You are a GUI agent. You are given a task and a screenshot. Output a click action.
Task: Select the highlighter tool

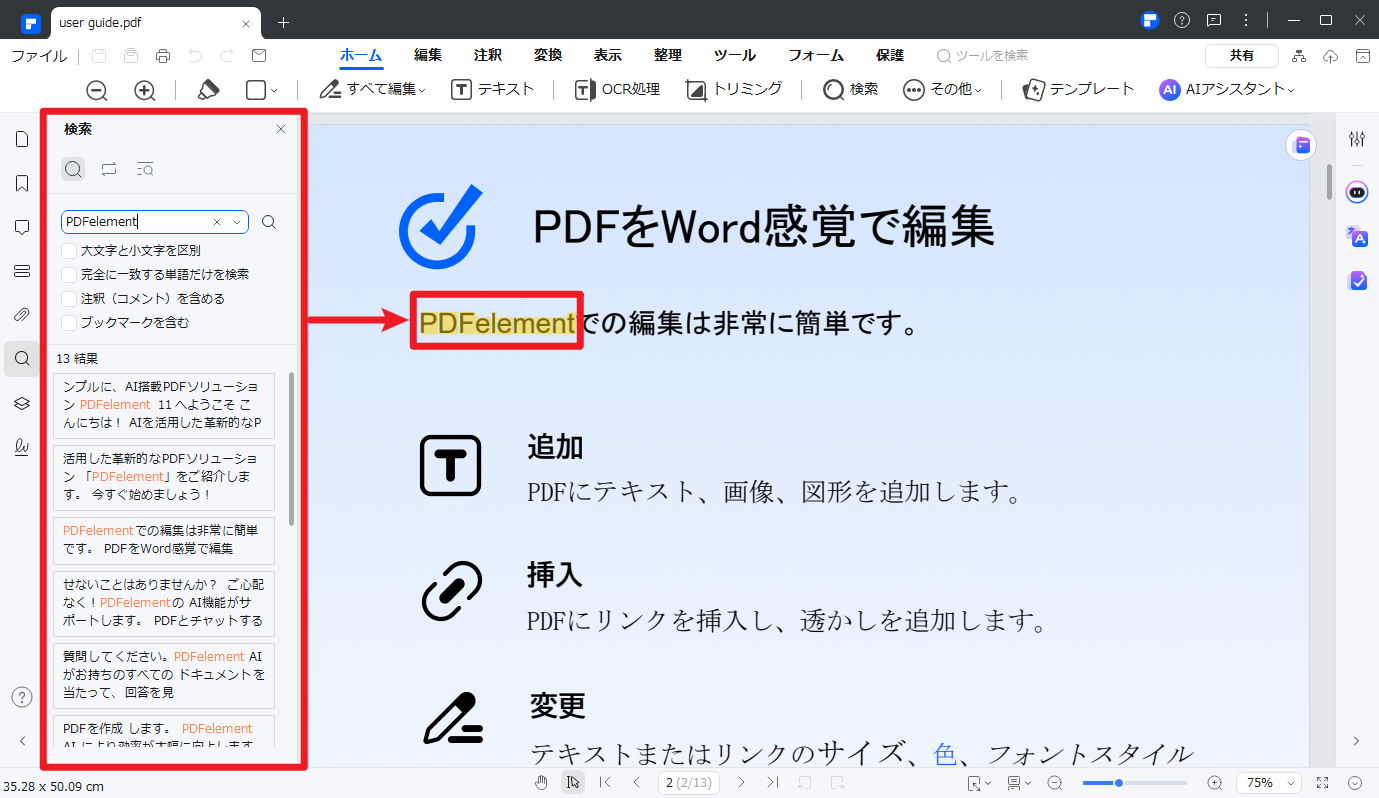[x=208, y=89]
